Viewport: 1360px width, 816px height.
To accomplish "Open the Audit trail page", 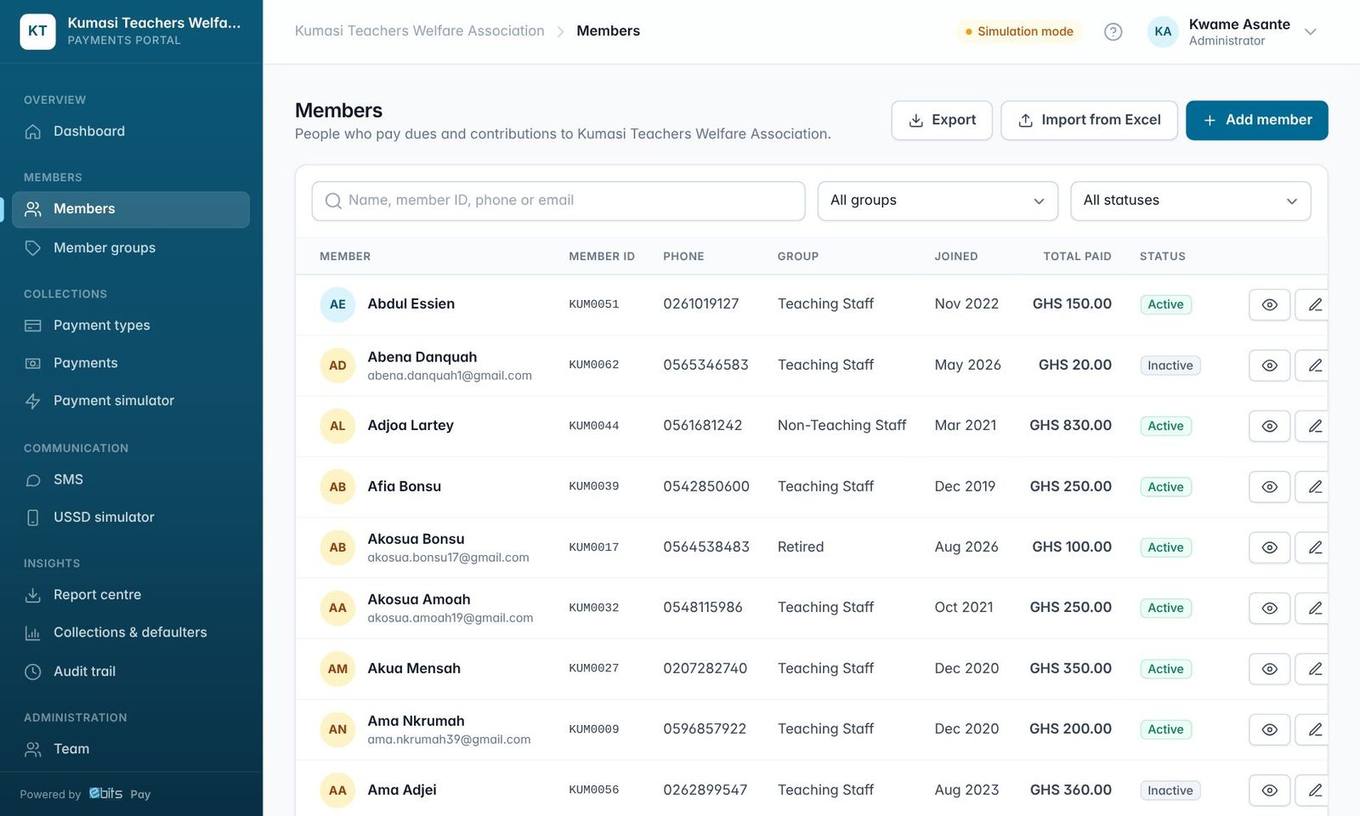I will (x=131, y=671).
